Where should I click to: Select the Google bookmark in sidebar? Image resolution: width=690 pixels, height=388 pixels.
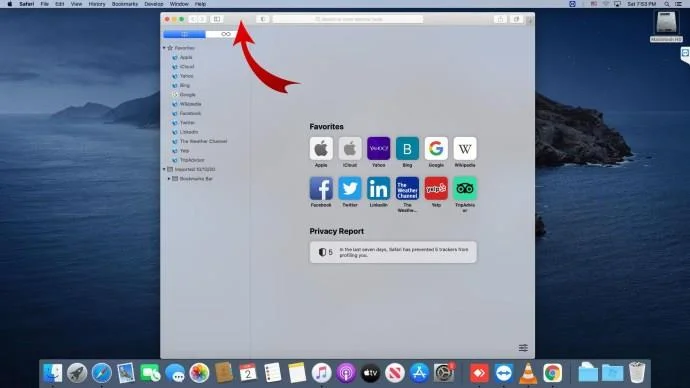pos(184,95)
